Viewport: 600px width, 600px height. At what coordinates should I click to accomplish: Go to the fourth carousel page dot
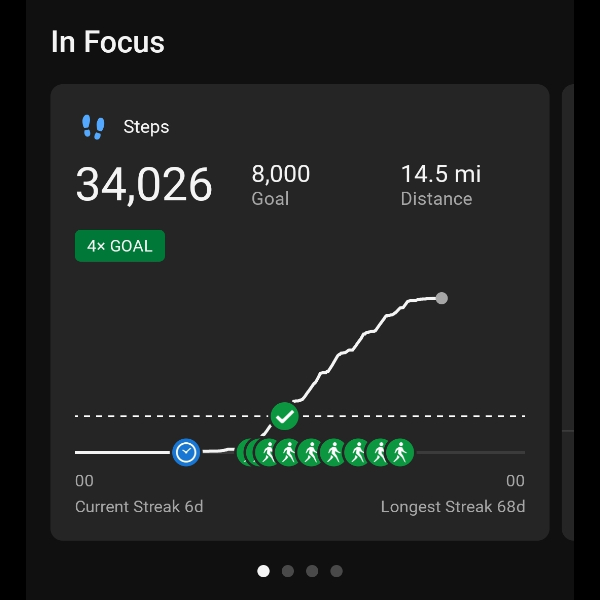tap(336, 571)
